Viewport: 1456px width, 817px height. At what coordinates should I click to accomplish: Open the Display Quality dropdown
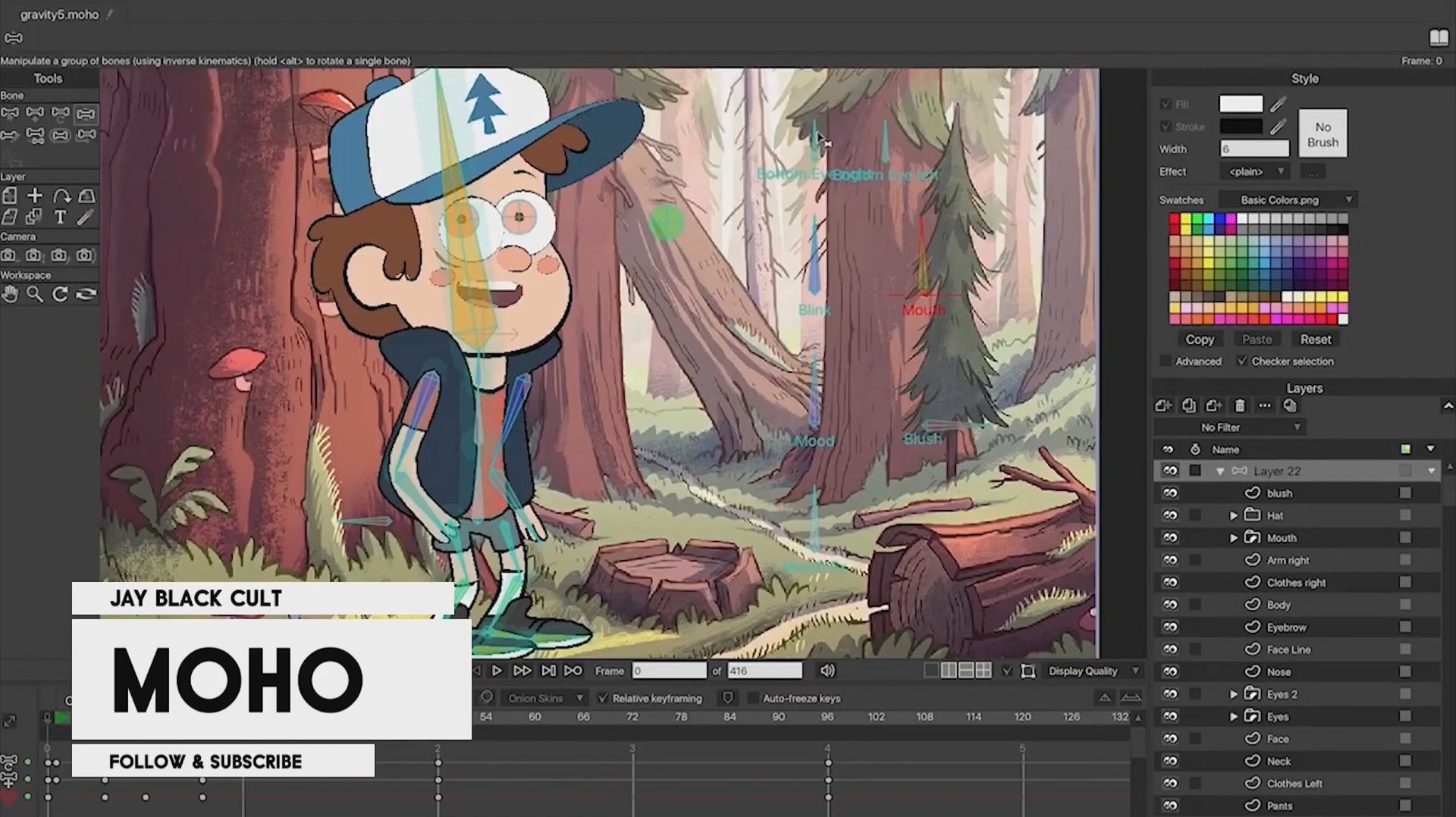(1093, 671)
